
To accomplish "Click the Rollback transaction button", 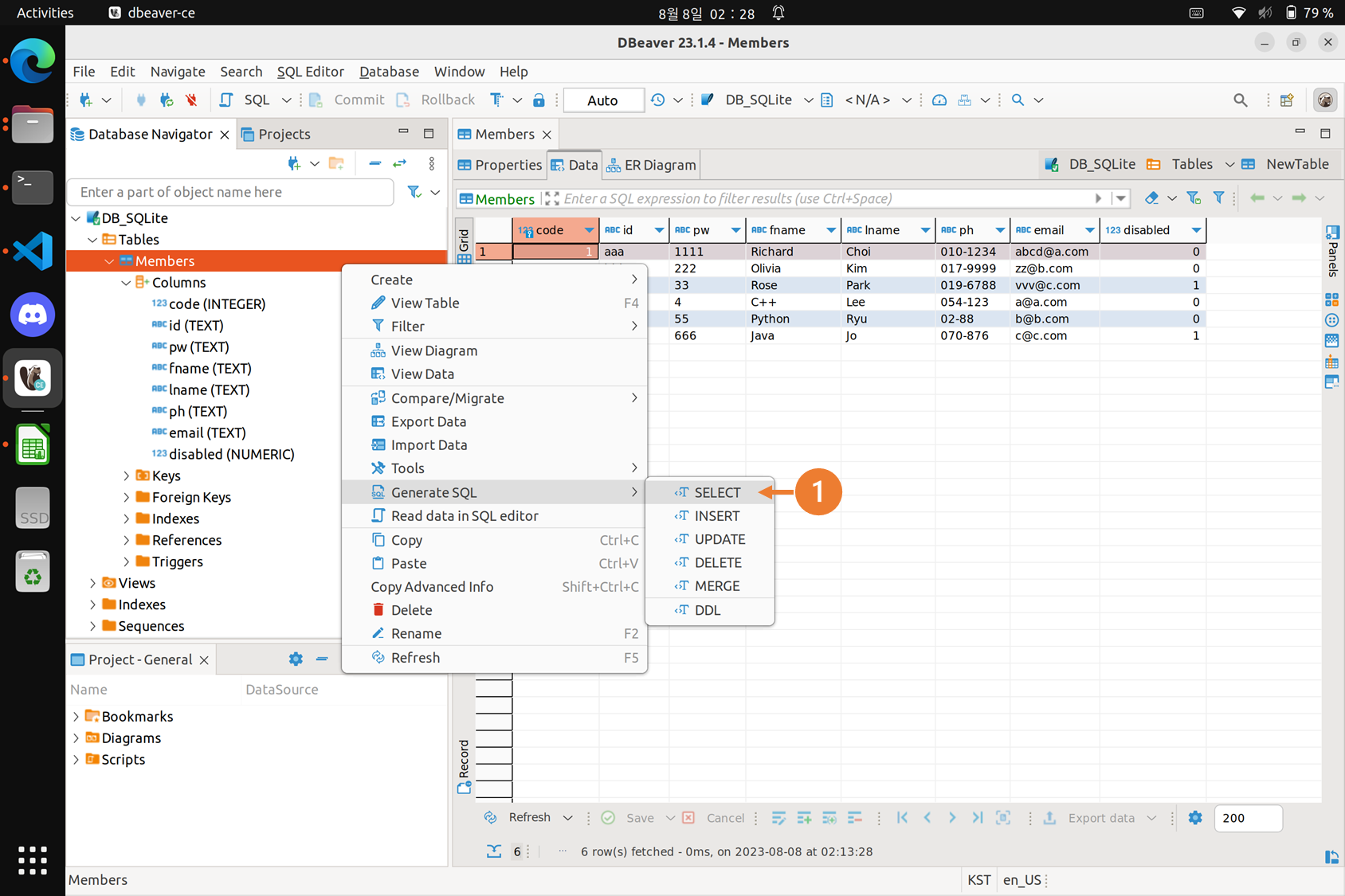I will pyautogui.click(x=436, y=100).
